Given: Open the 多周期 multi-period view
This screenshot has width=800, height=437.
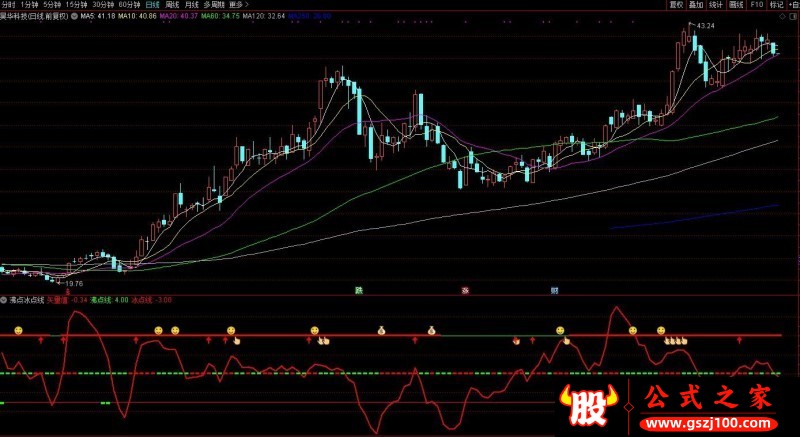Looking at the screenshot, I should pos(214,5).
